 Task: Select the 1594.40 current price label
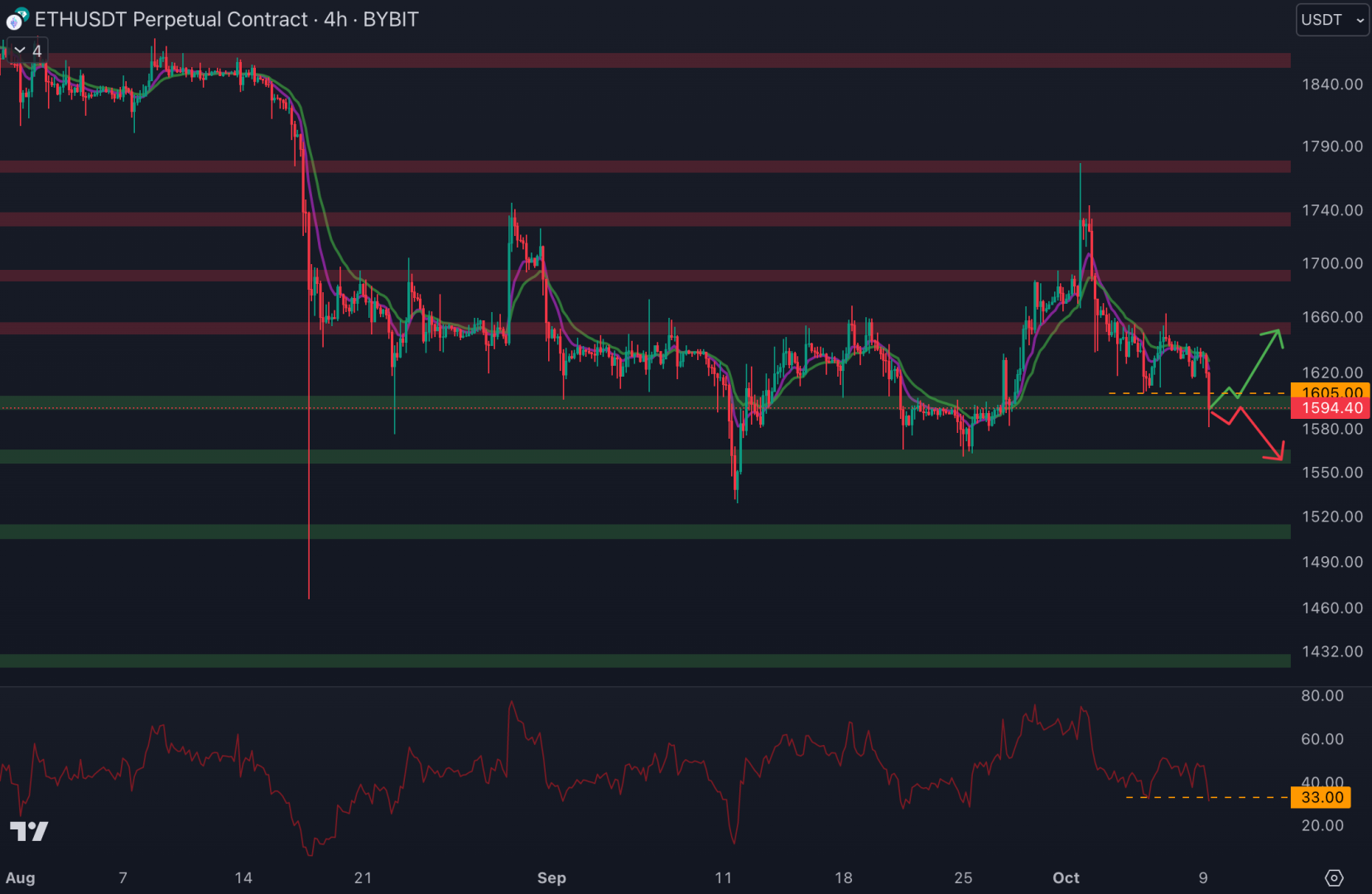point(1332,408)
